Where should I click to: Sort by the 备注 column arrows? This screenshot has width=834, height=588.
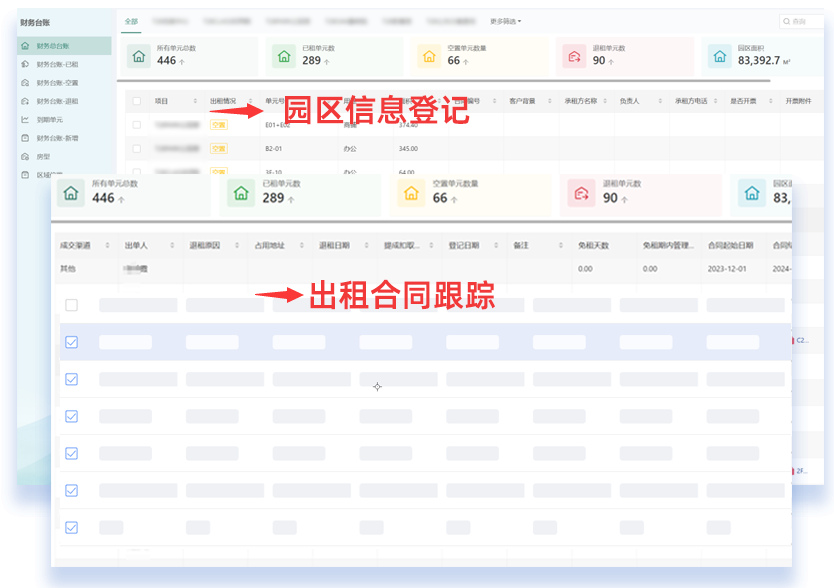click(x=561, y=245)
